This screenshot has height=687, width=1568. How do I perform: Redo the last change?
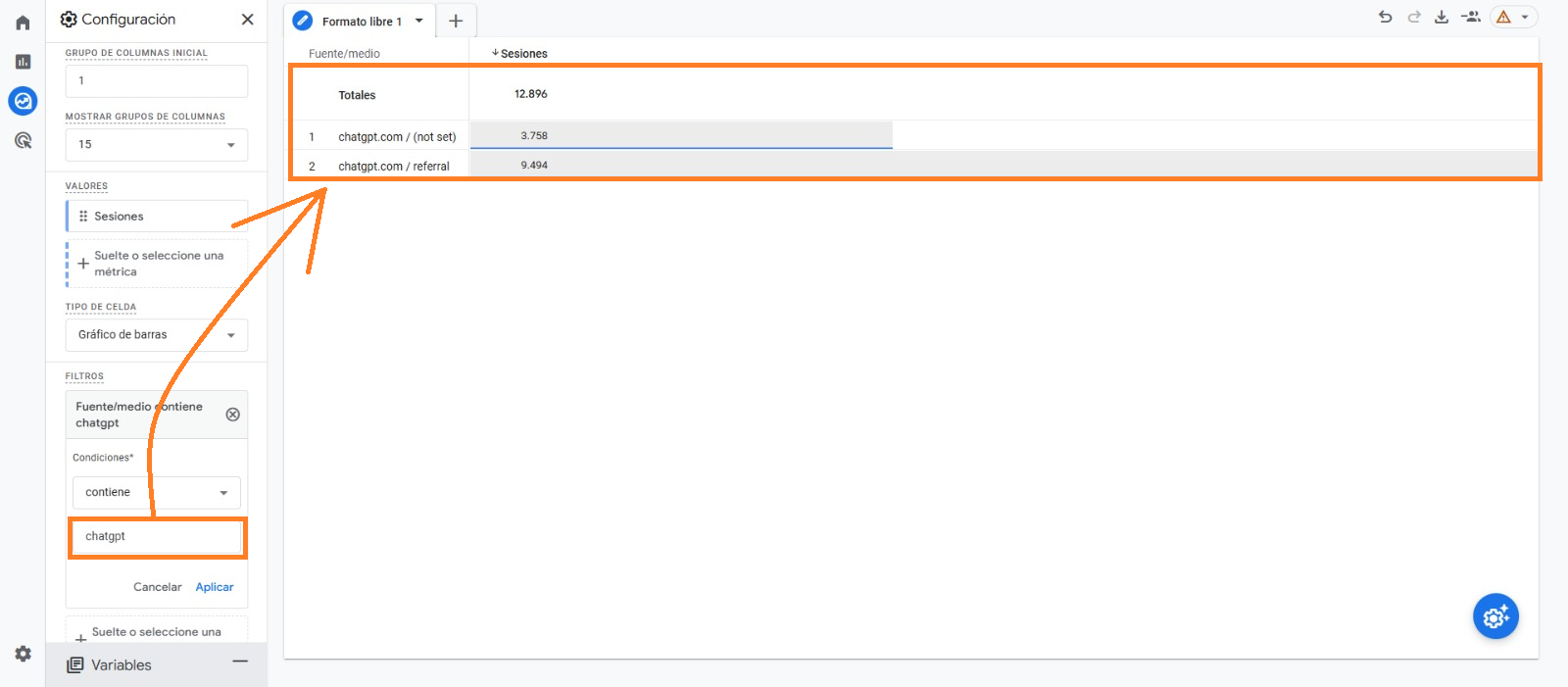[1413, 17]
